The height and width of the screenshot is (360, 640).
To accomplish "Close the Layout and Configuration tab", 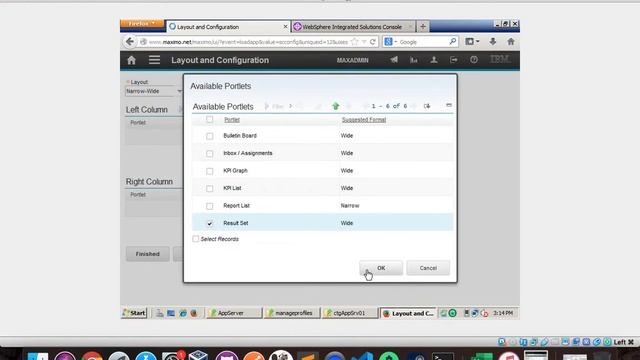I will 285,27.
